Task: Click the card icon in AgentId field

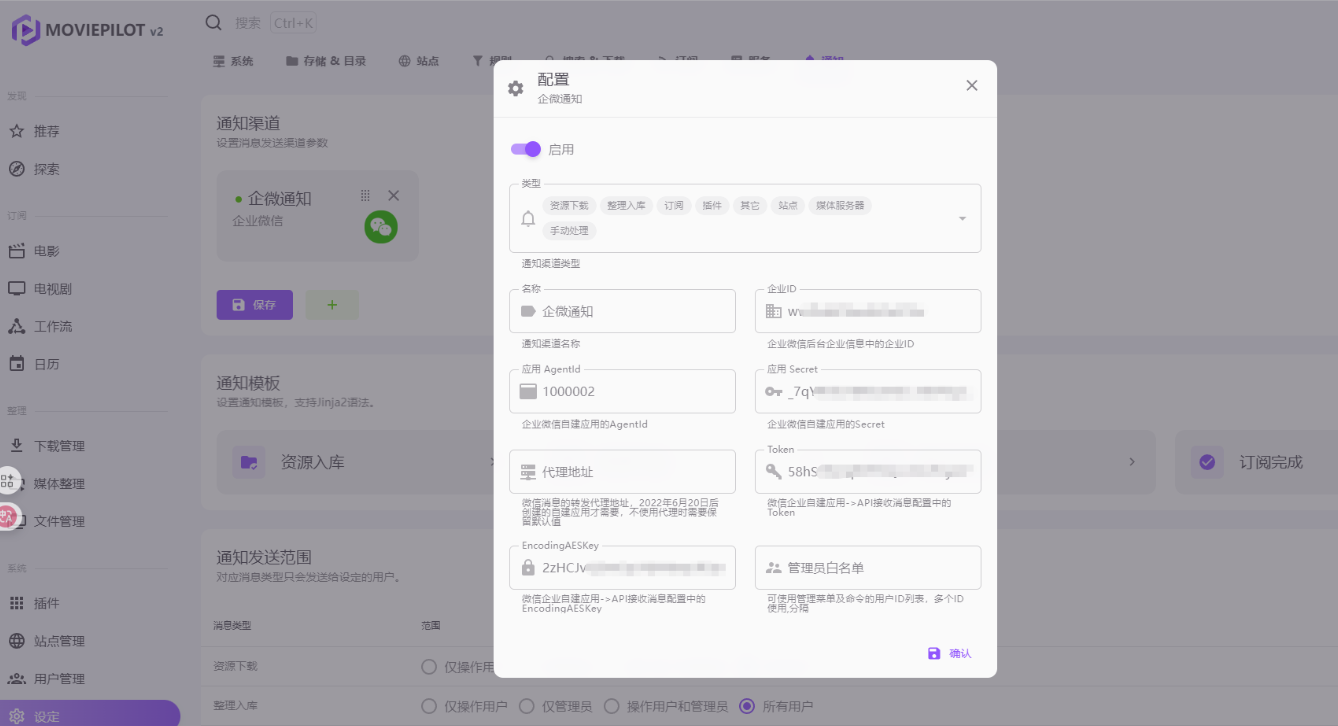Action: [528, 391]
